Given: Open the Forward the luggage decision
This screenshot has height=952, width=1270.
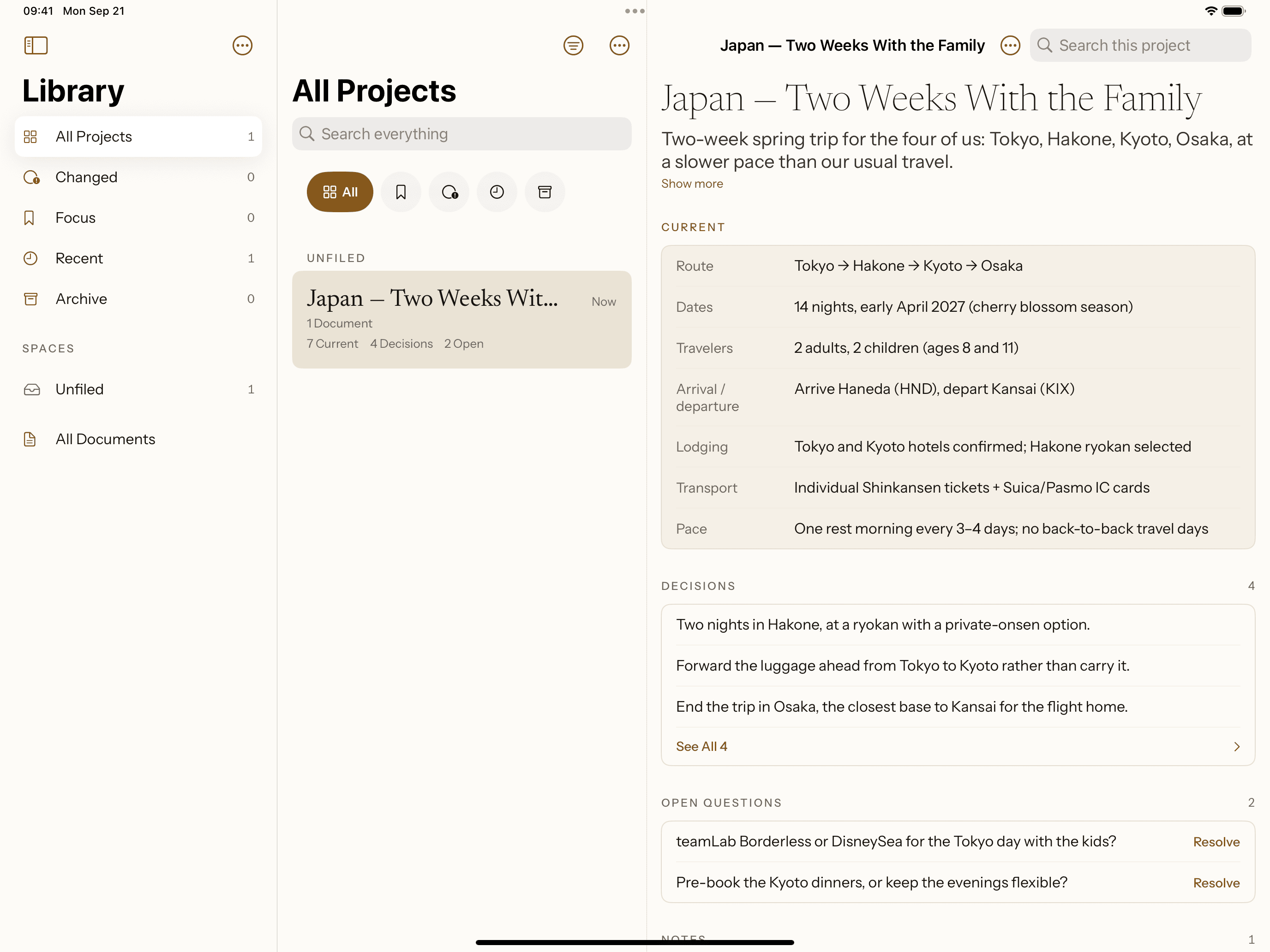Looking at the screenshot, I should tap(958, 666).
